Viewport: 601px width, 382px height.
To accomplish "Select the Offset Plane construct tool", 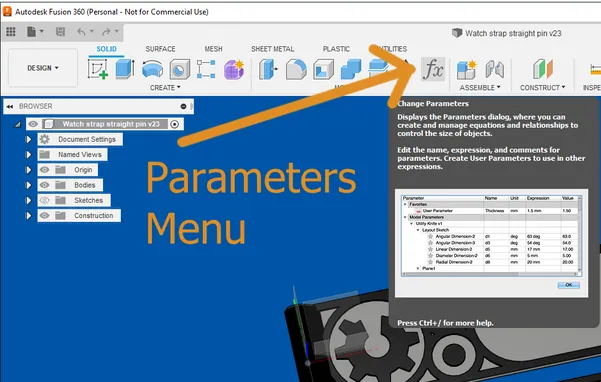I will (x=542, y=69).
